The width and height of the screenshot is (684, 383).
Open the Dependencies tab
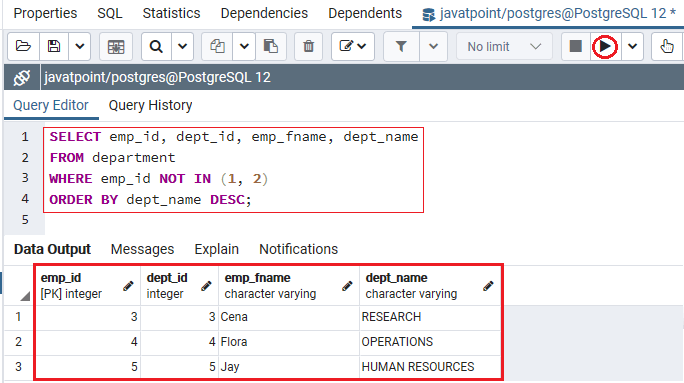point(264,14)
